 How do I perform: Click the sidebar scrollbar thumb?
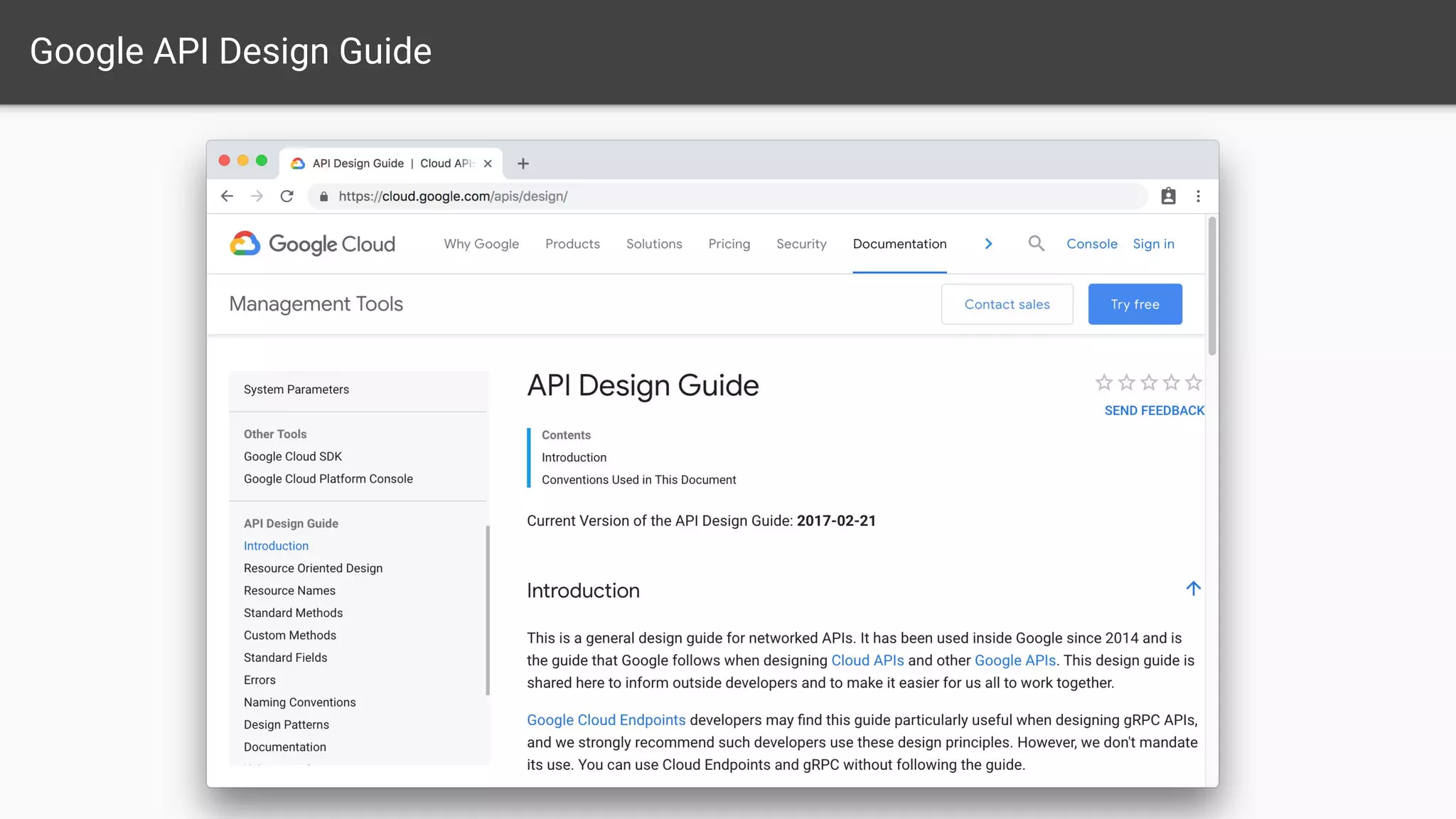488,610
